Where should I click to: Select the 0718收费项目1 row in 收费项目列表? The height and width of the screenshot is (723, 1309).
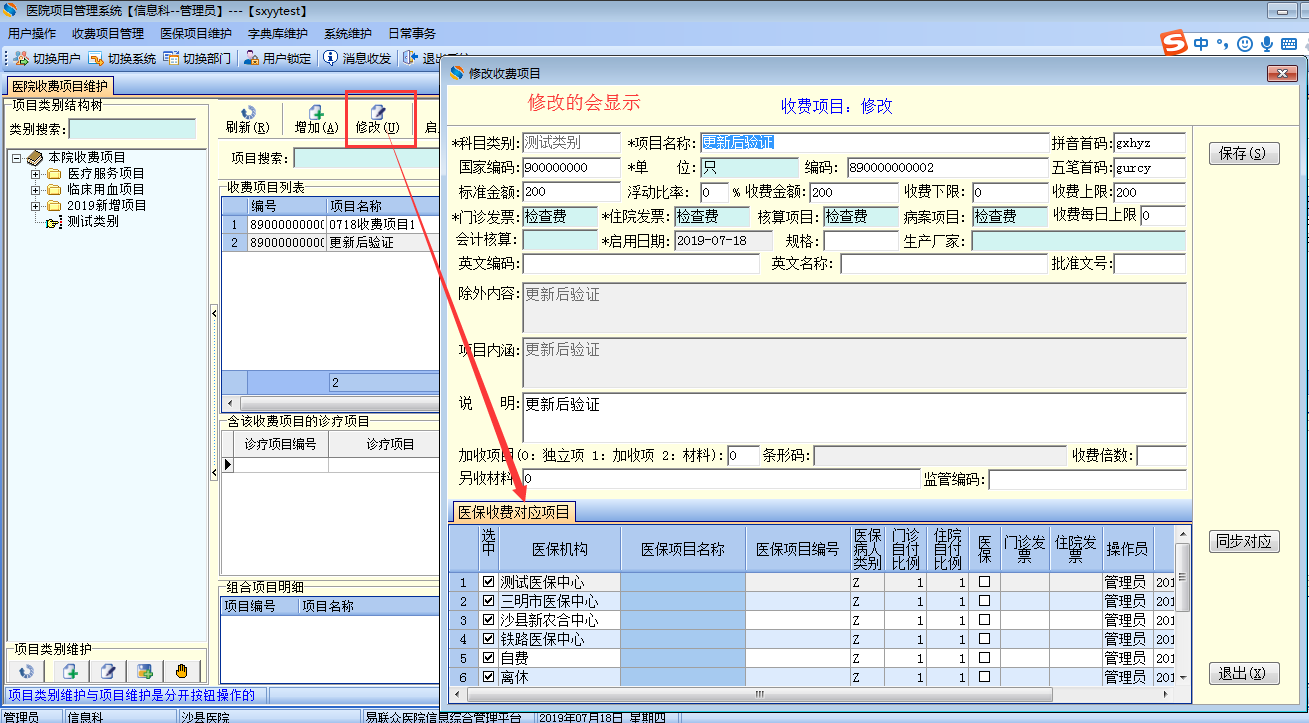(330, 224)
